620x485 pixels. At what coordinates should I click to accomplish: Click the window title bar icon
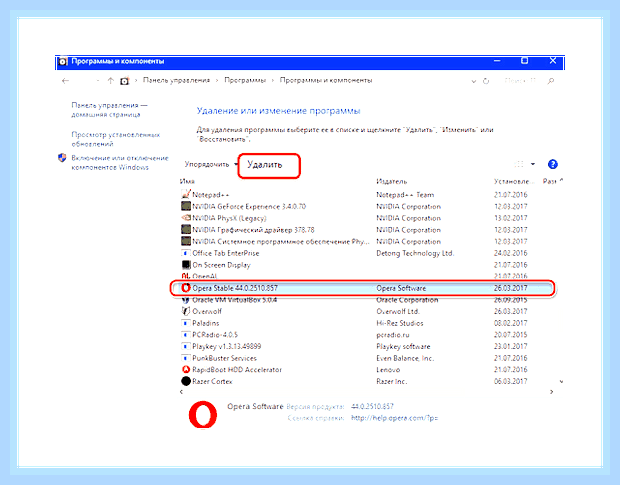coord(62,62)
